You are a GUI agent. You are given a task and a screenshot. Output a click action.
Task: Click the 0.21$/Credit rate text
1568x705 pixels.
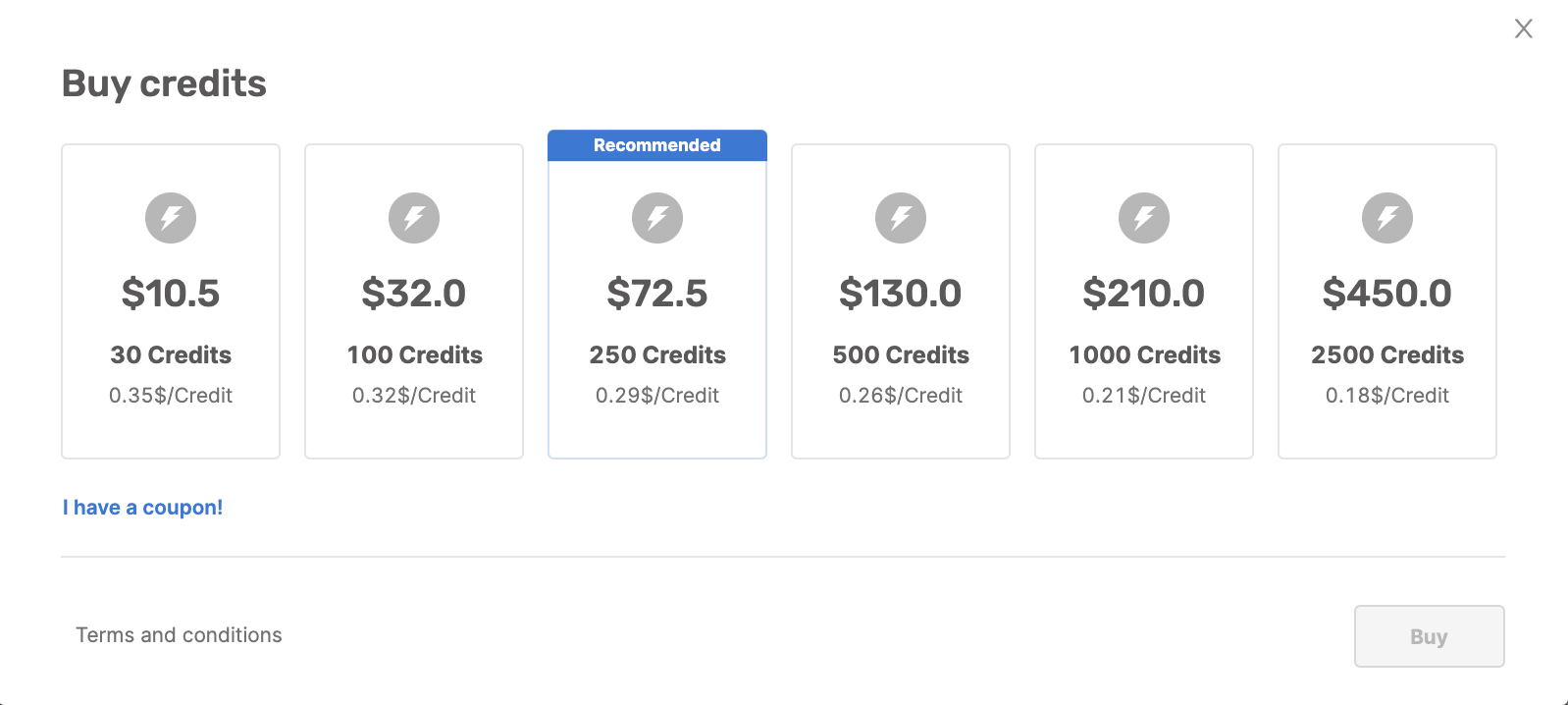(1144, 395)
